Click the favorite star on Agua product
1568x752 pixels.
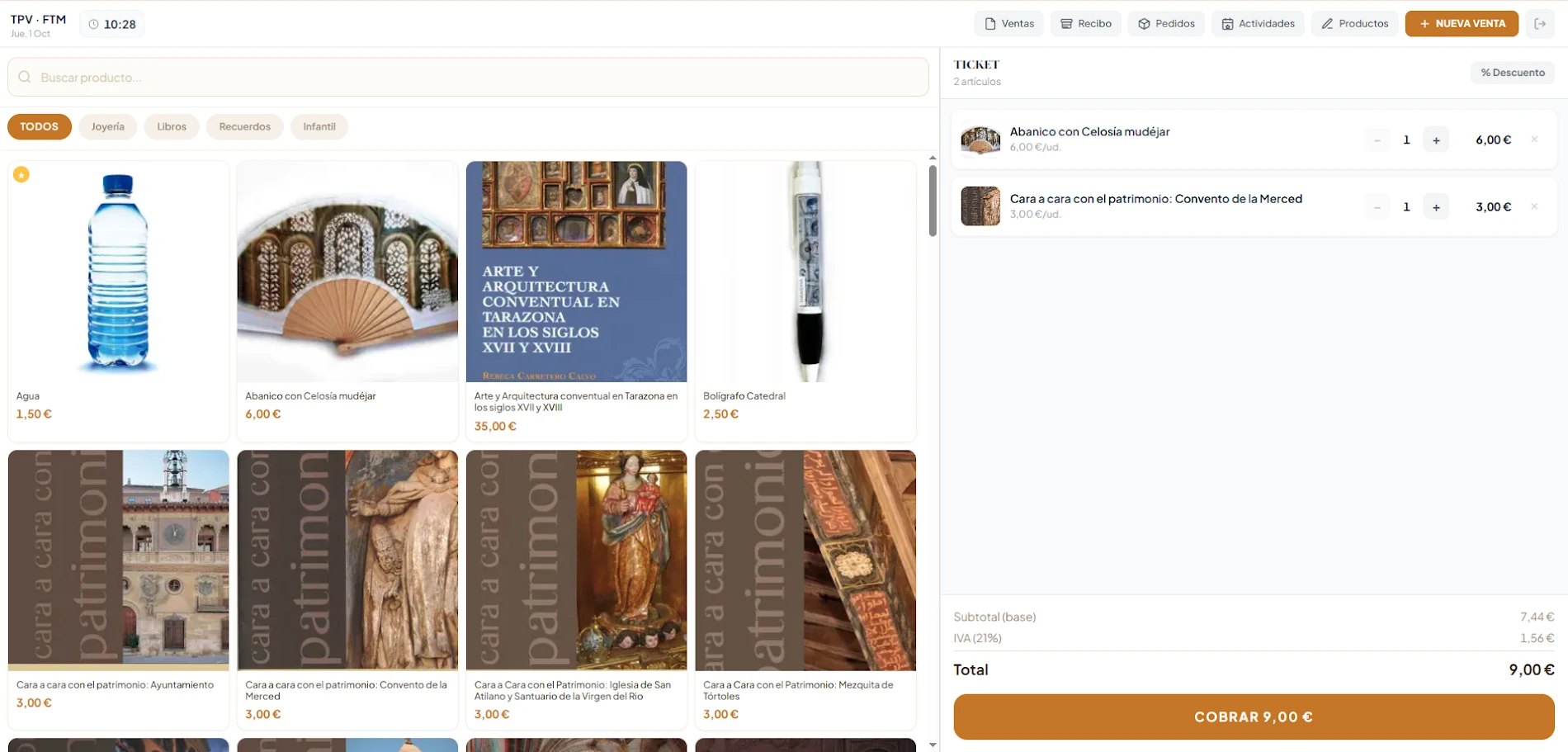tap(21, 174)
